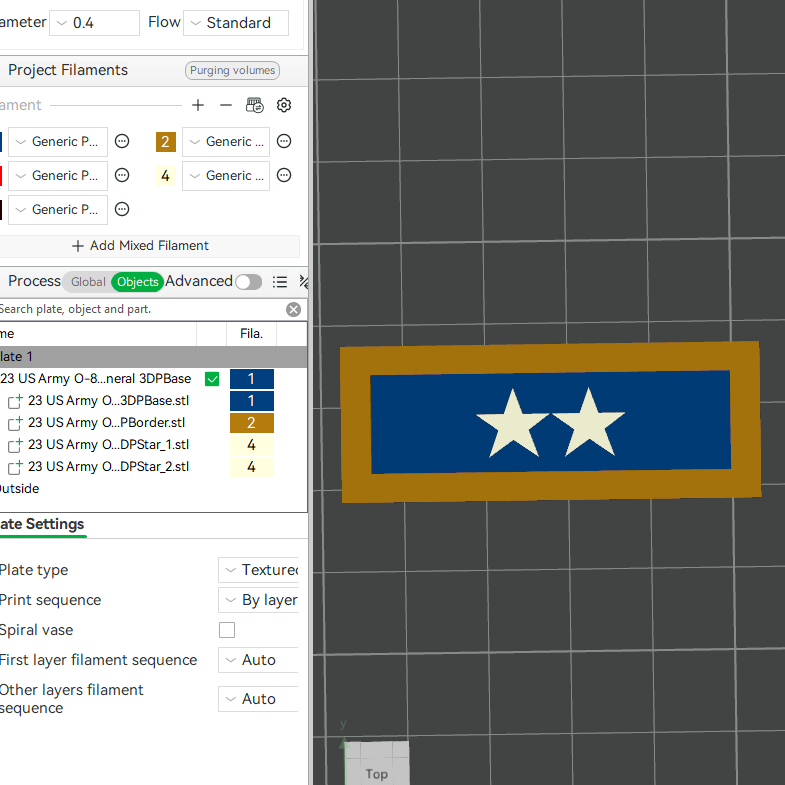Remove filament with minus icon
The image size is (785, 785).
tap(226, 105)
